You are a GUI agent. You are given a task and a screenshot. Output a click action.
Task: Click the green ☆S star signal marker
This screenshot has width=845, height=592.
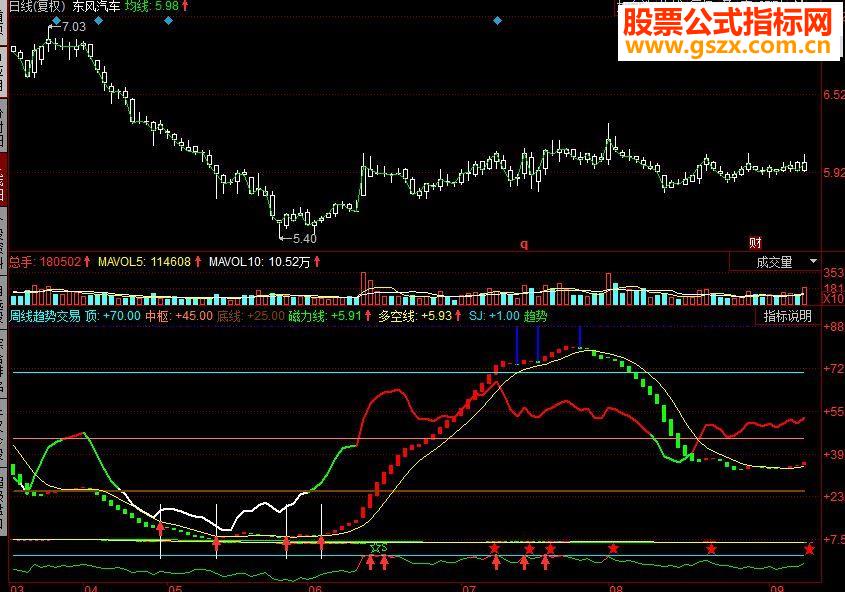378,548
